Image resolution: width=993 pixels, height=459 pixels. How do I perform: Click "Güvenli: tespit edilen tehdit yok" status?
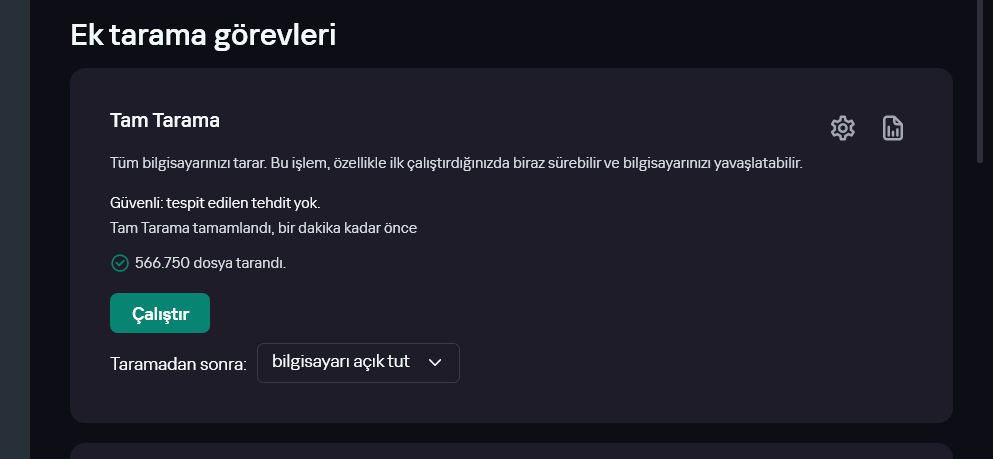pos(215,202)
